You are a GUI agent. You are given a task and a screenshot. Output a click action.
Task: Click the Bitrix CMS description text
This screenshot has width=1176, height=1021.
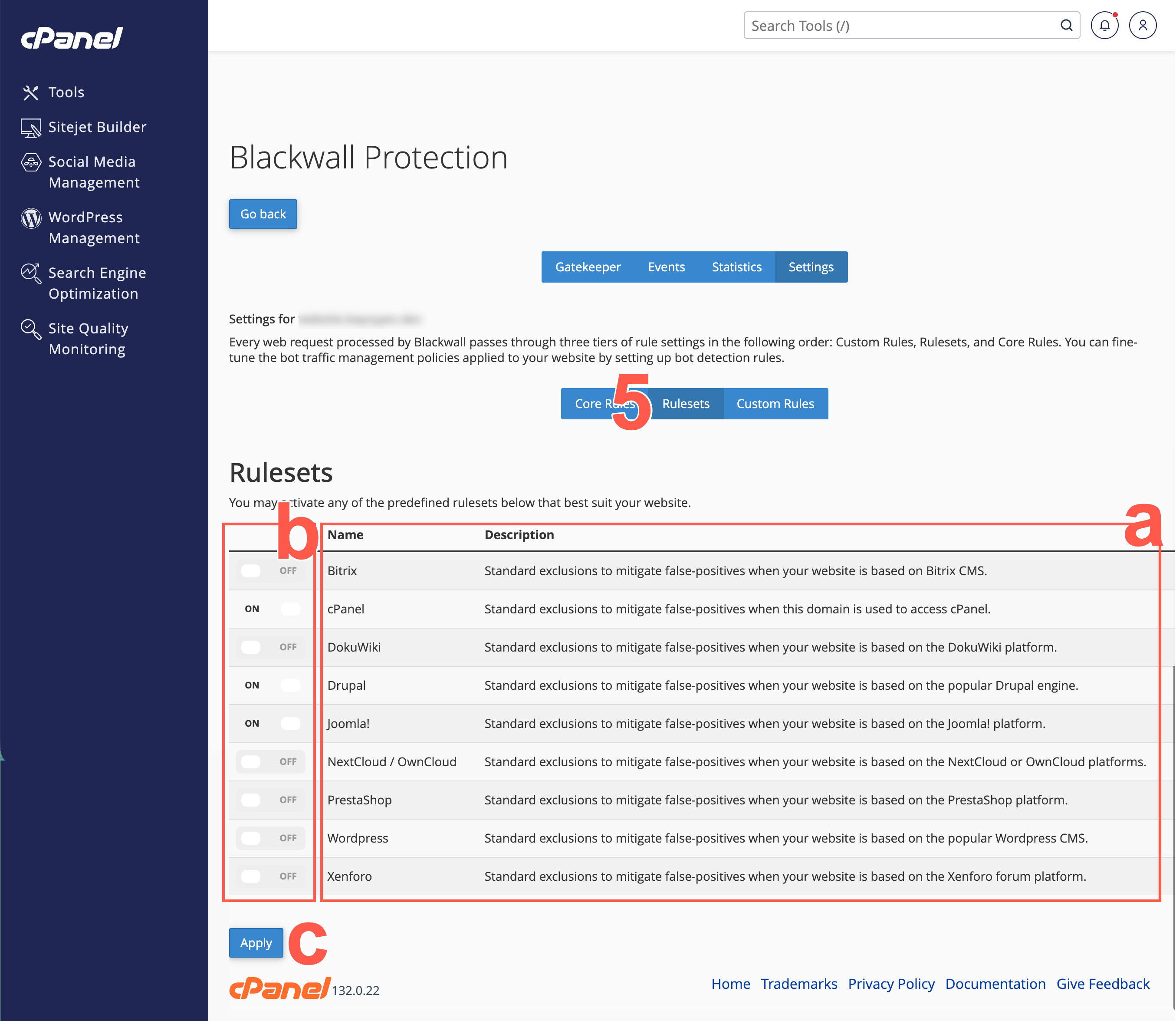(x=736, y=571)
